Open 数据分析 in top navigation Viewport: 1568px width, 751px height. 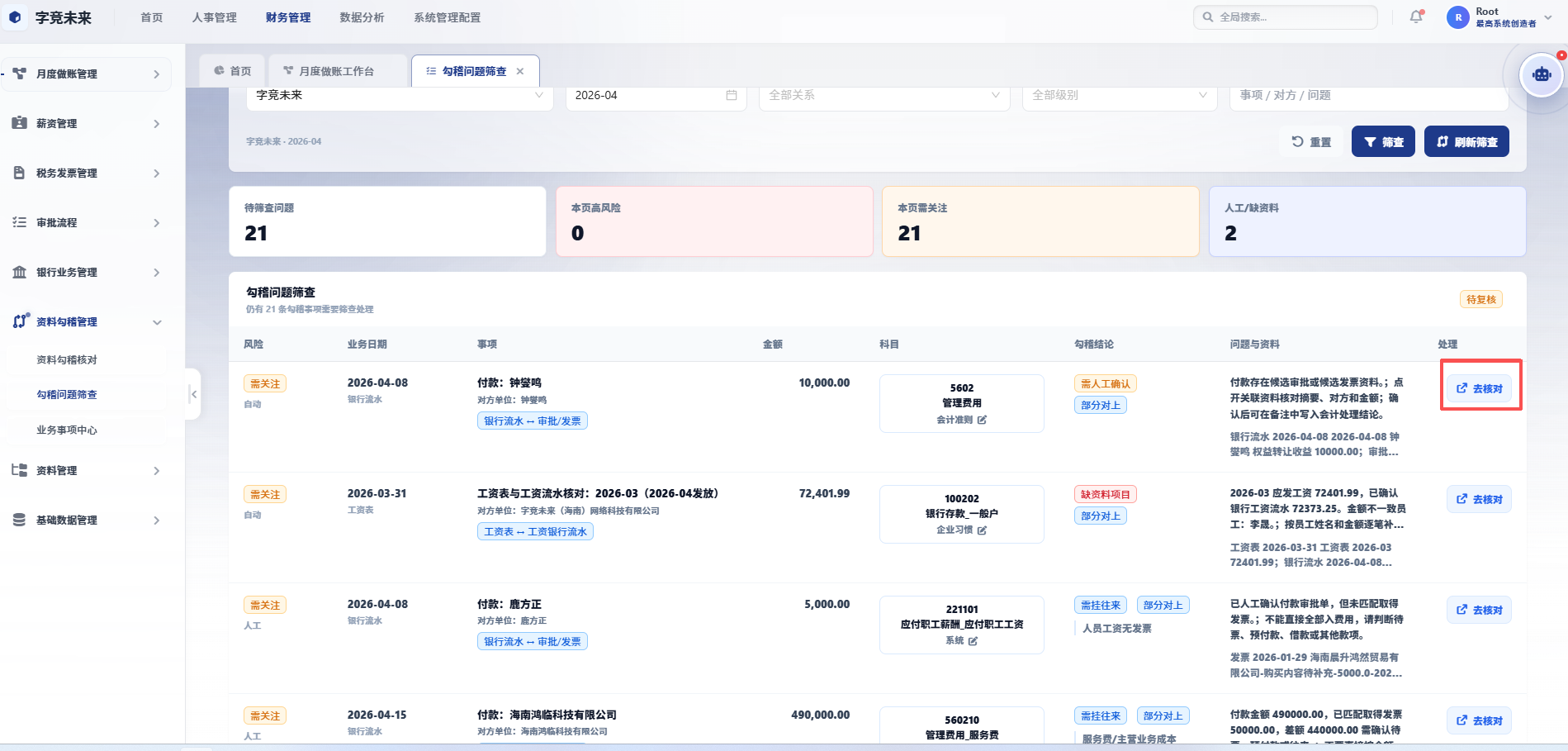point(362,17)
